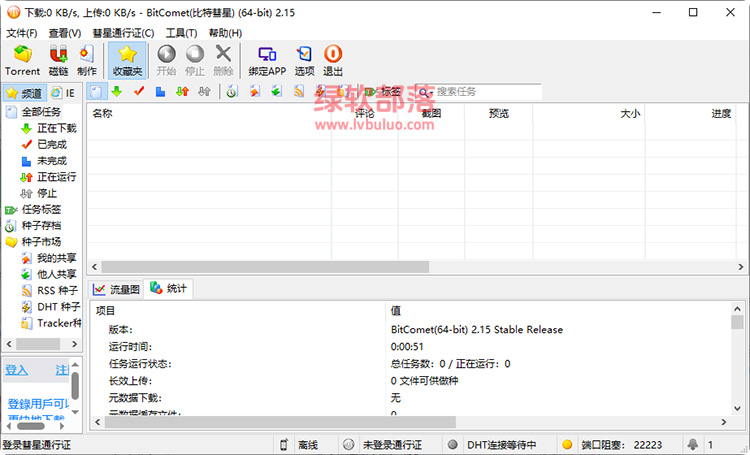Click the 删除 delete button

(223, 60)
